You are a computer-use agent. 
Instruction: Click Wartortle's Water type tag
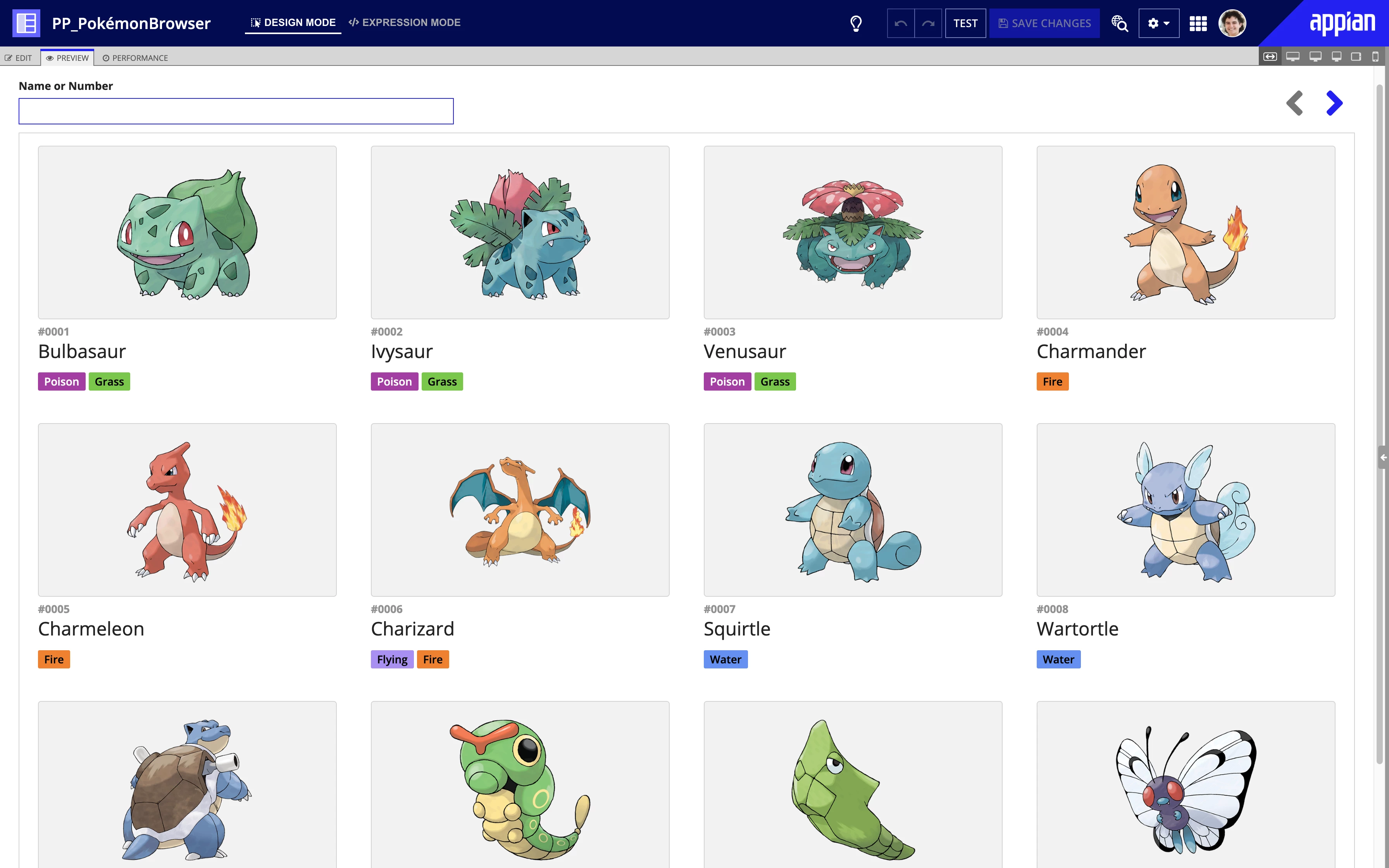(x=1058, y=660)
